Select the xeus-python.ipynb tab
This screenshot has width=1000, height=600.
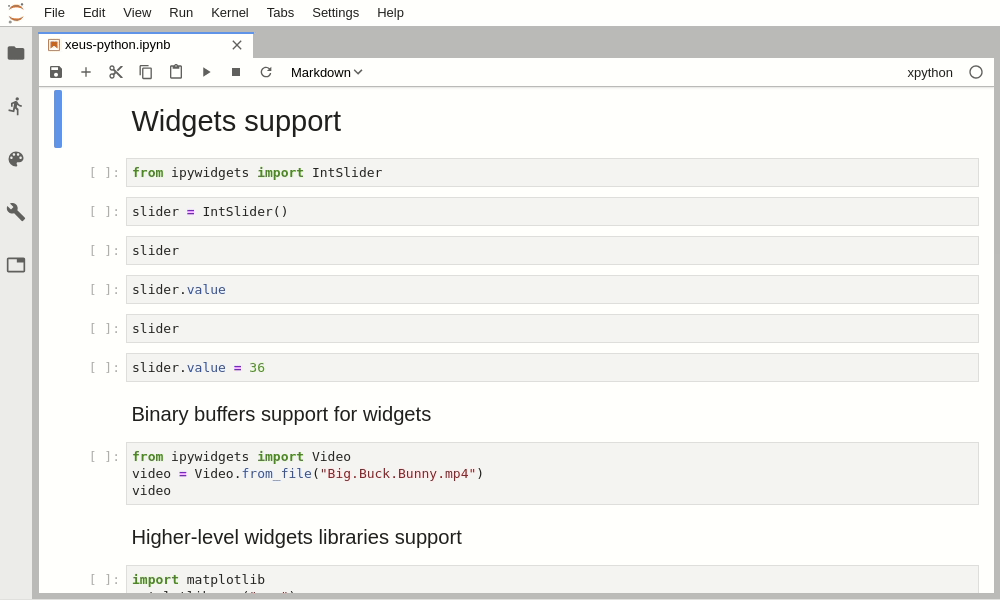coord(118,45)
